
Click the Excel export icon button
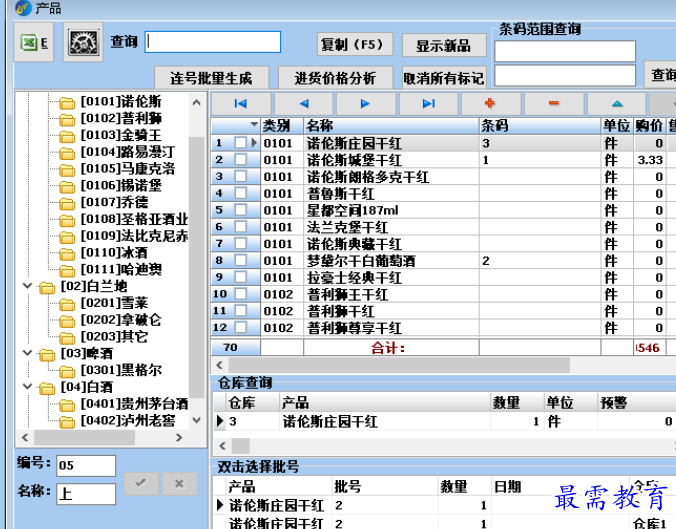34,42
